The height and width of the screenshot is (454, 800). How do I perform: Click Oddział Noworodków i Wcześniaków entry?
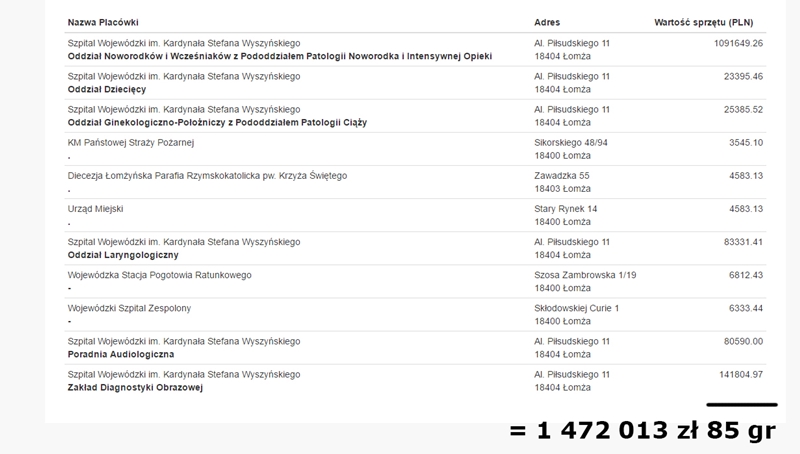280,56
